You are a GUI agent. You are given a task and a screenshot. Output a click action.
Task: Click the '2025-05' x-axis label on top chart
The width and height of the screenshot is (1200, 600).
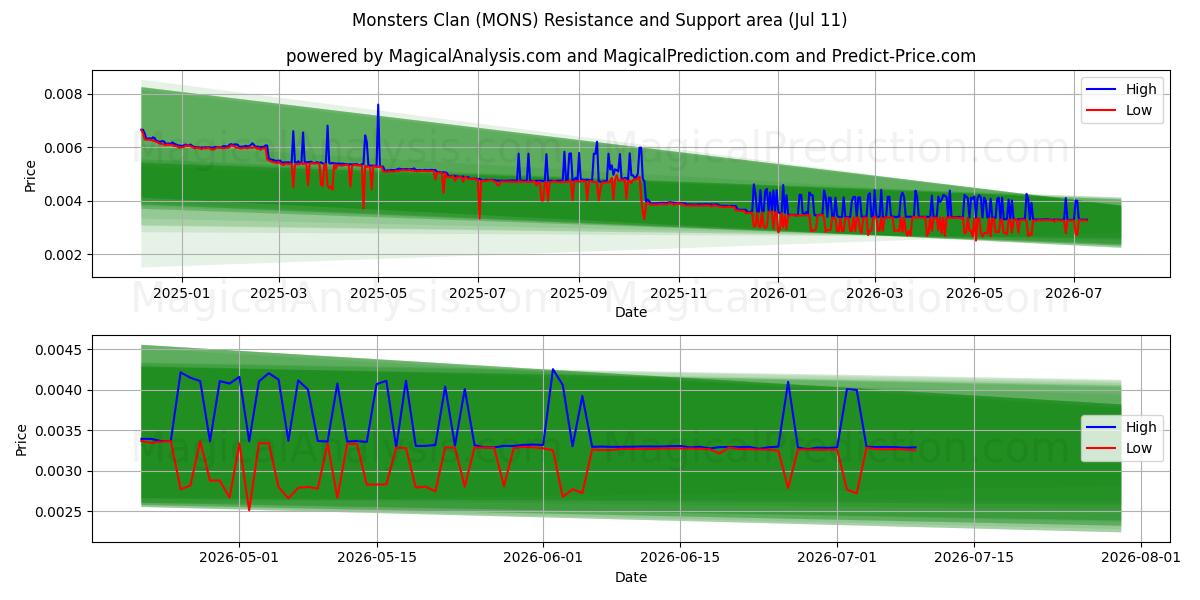(x=378, y=293)
